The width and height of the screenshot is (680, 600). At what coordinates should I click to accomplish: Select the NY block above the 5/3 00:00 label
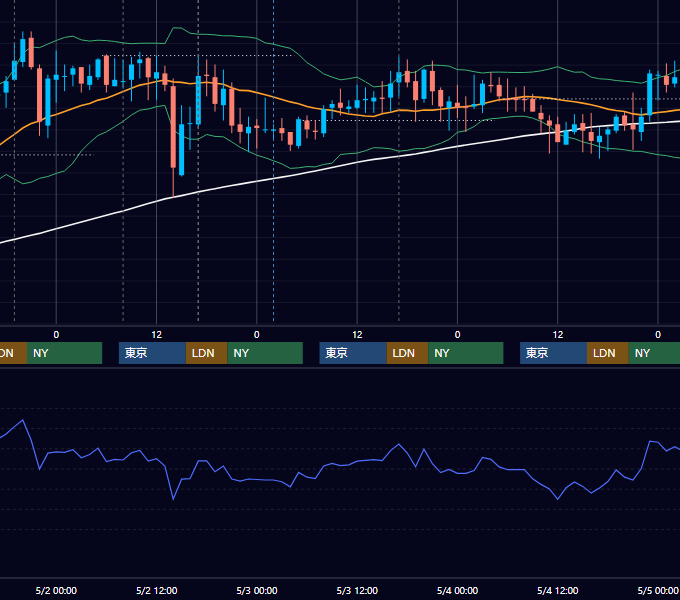click(x=265, y=353)
